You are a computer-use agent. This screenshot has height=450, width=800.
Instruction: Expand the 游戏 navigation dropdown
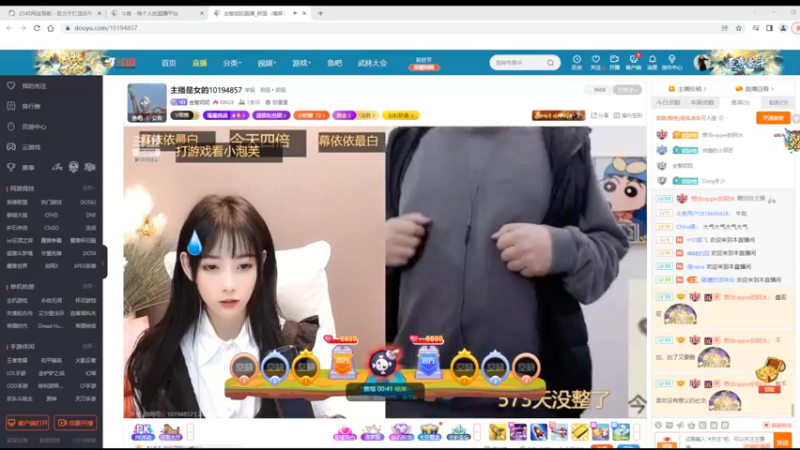301,63
